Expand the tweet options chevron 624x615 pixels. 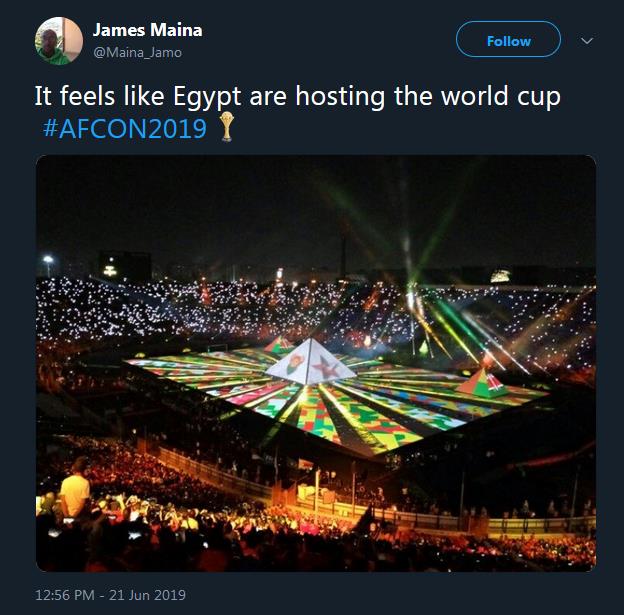587,41
